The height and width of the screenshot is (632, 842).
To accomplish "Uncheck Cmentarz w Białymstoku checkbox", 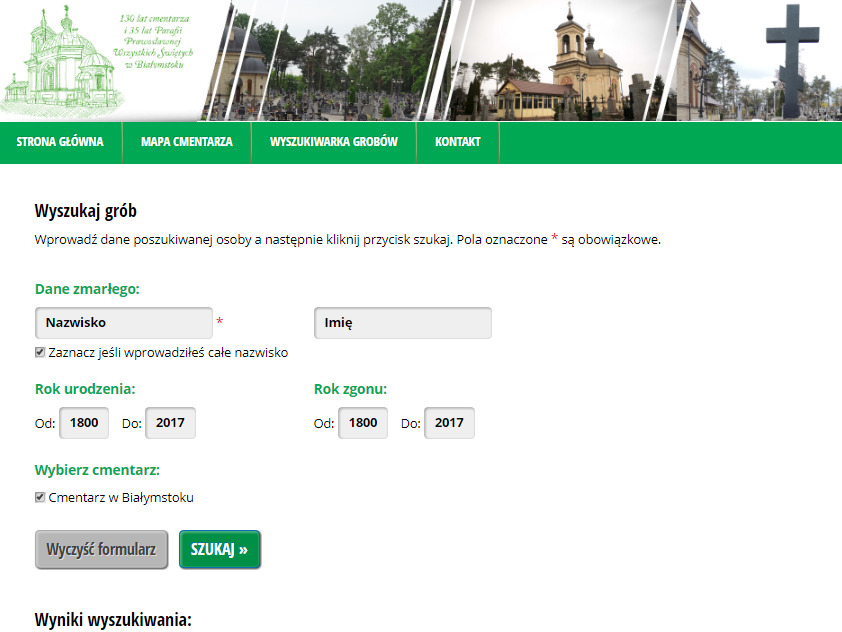I will click(40, 497).
